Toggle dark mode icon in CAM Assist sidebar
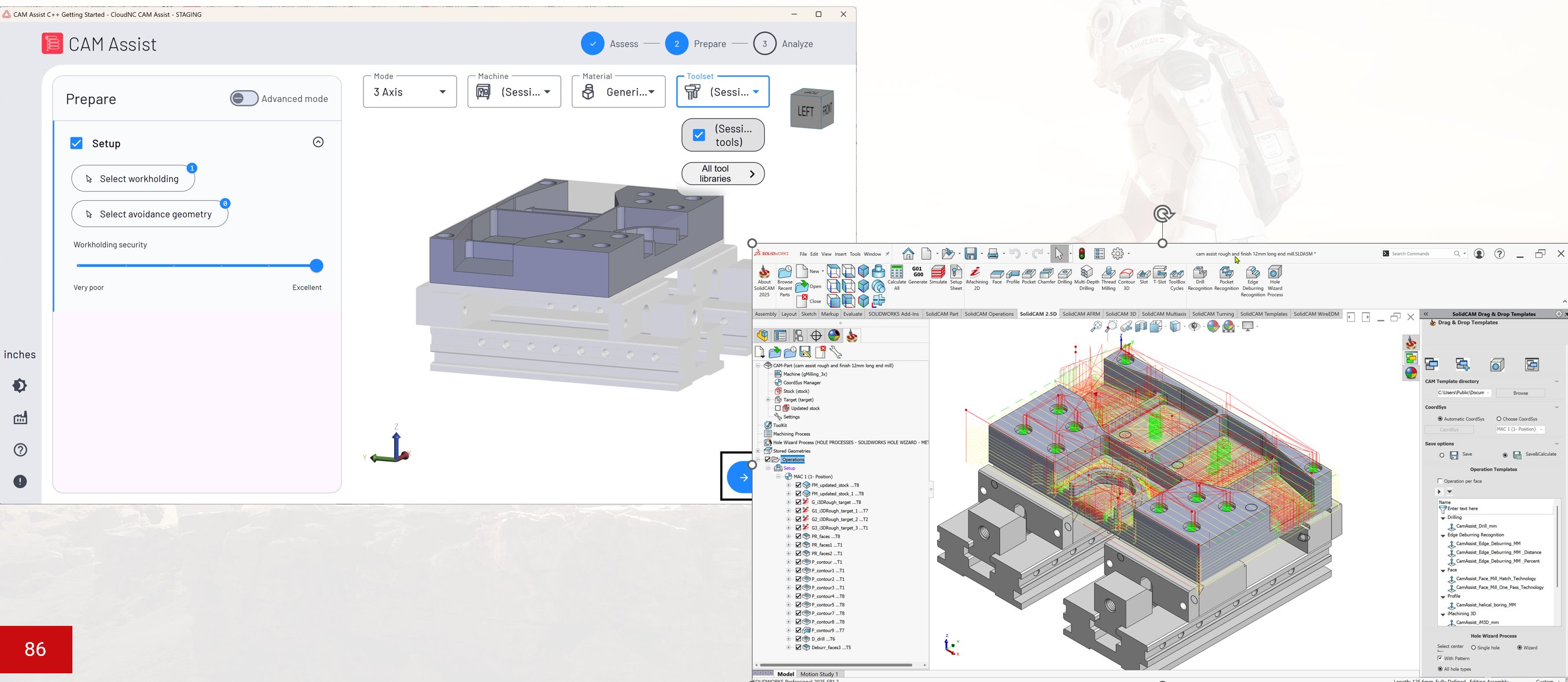 20,386
